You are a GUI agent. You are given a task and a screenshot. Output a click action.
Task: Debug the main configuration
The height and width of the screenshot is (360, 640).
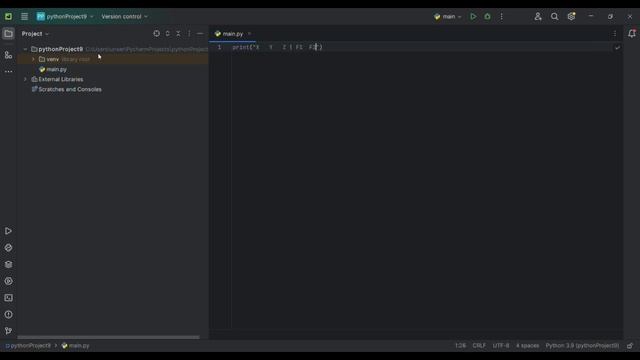click(x=487, y=17)
